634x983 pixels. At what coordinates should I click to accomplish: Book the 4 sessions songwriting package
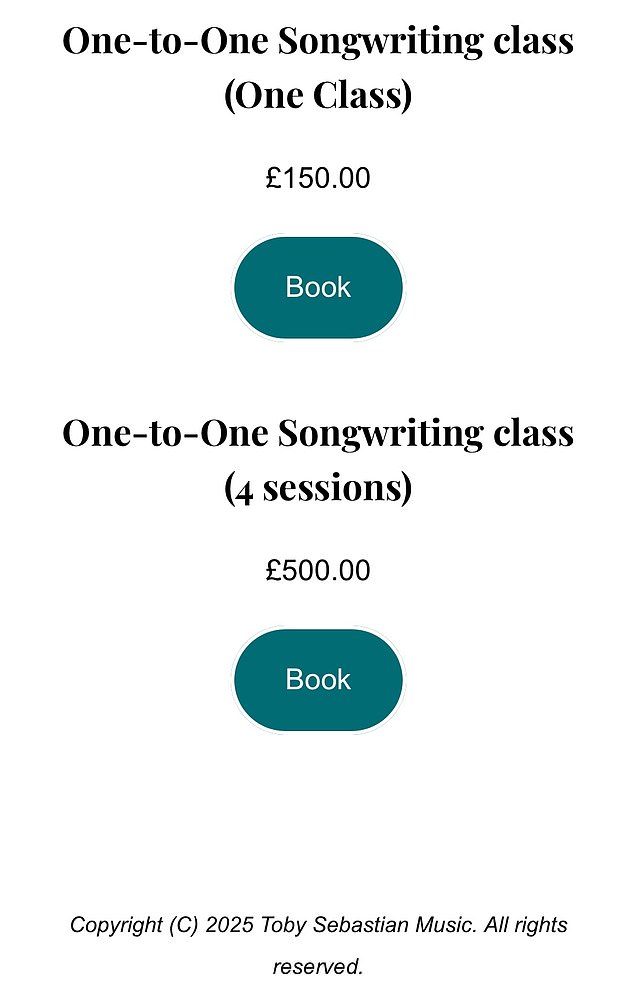point(318,679)
